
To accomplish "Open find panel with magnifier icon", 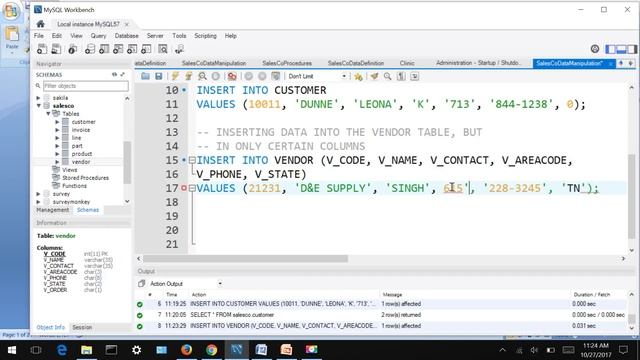I will pyautogui.click(x=387, y=76).
